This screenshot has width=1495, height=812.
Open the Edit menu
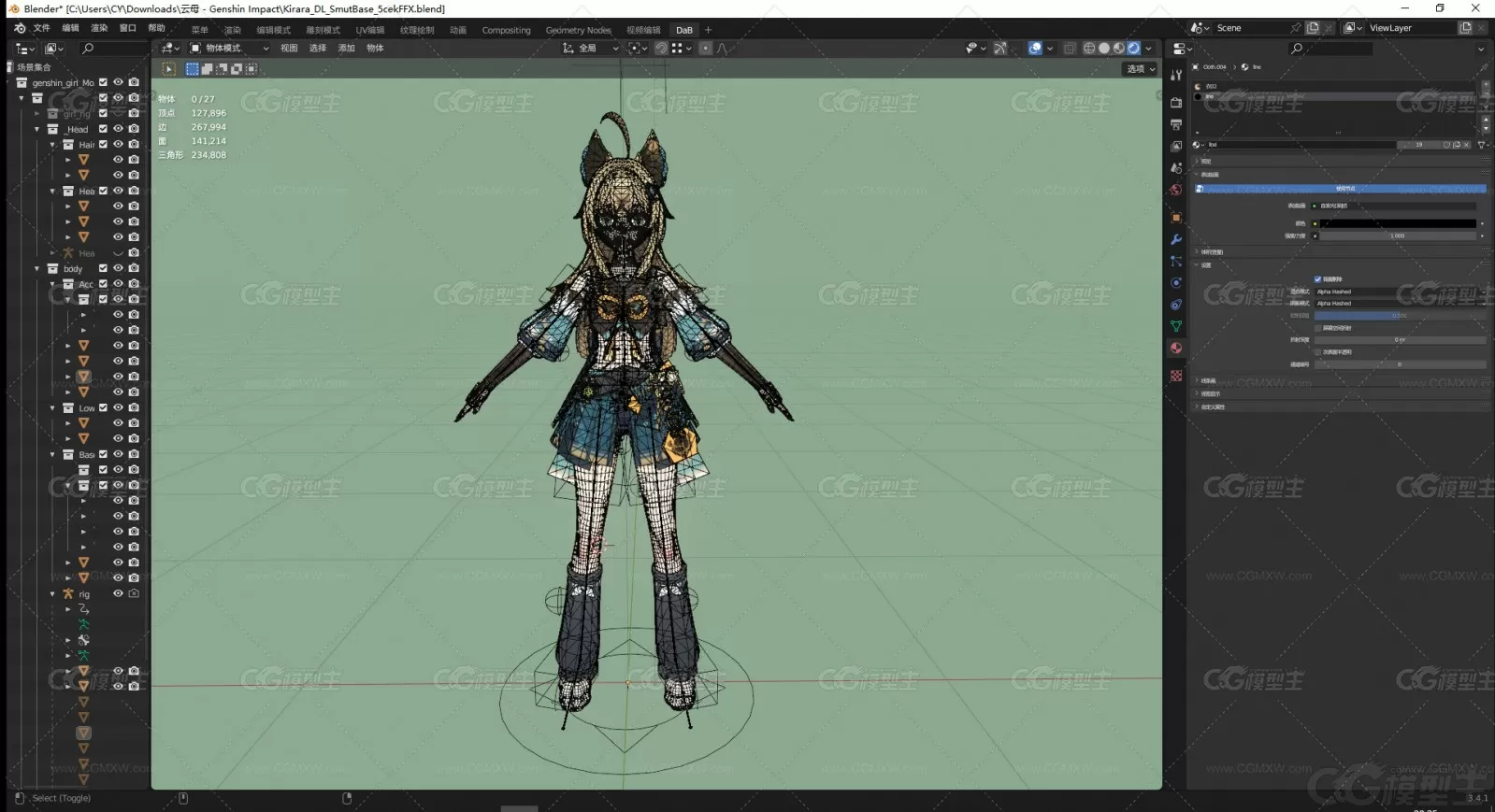tap(70, 28)
